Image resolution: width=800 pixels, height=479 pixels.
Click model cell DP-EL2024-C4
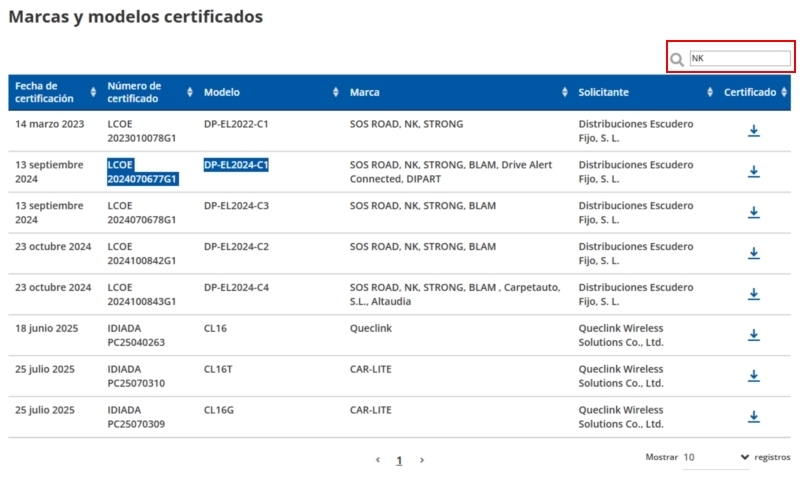pyautogui.click(x=236, y=287)
